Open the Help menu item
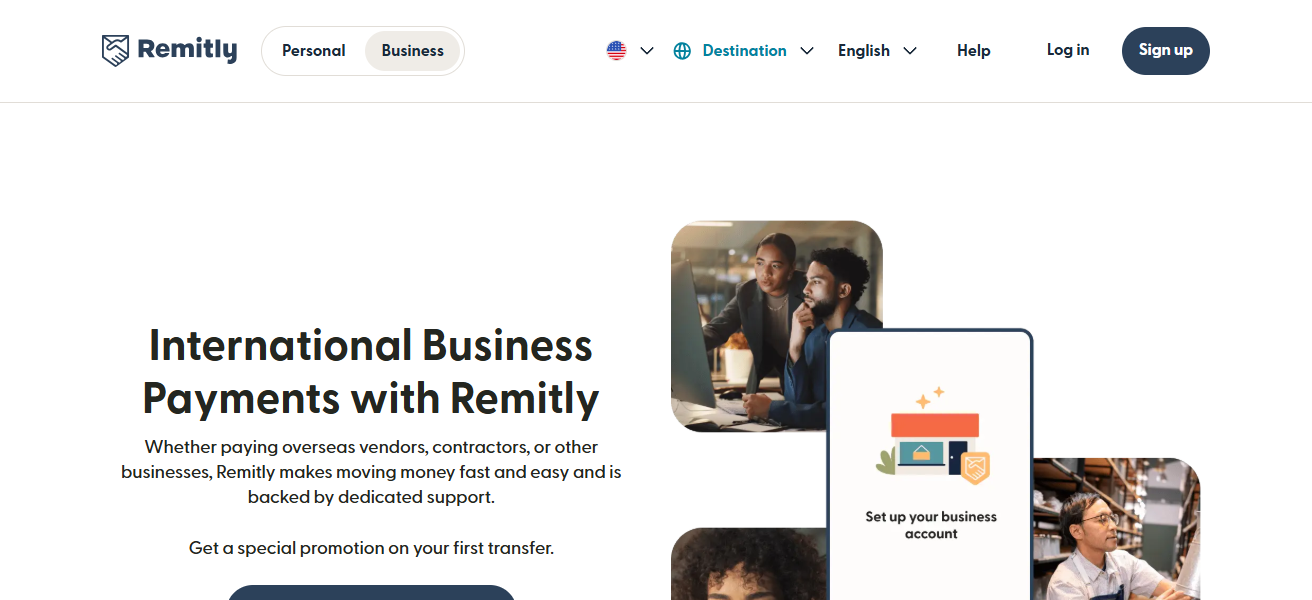The height and width of the screenshot is (600, 1312). pyautogui.click(x=973, y=50)
